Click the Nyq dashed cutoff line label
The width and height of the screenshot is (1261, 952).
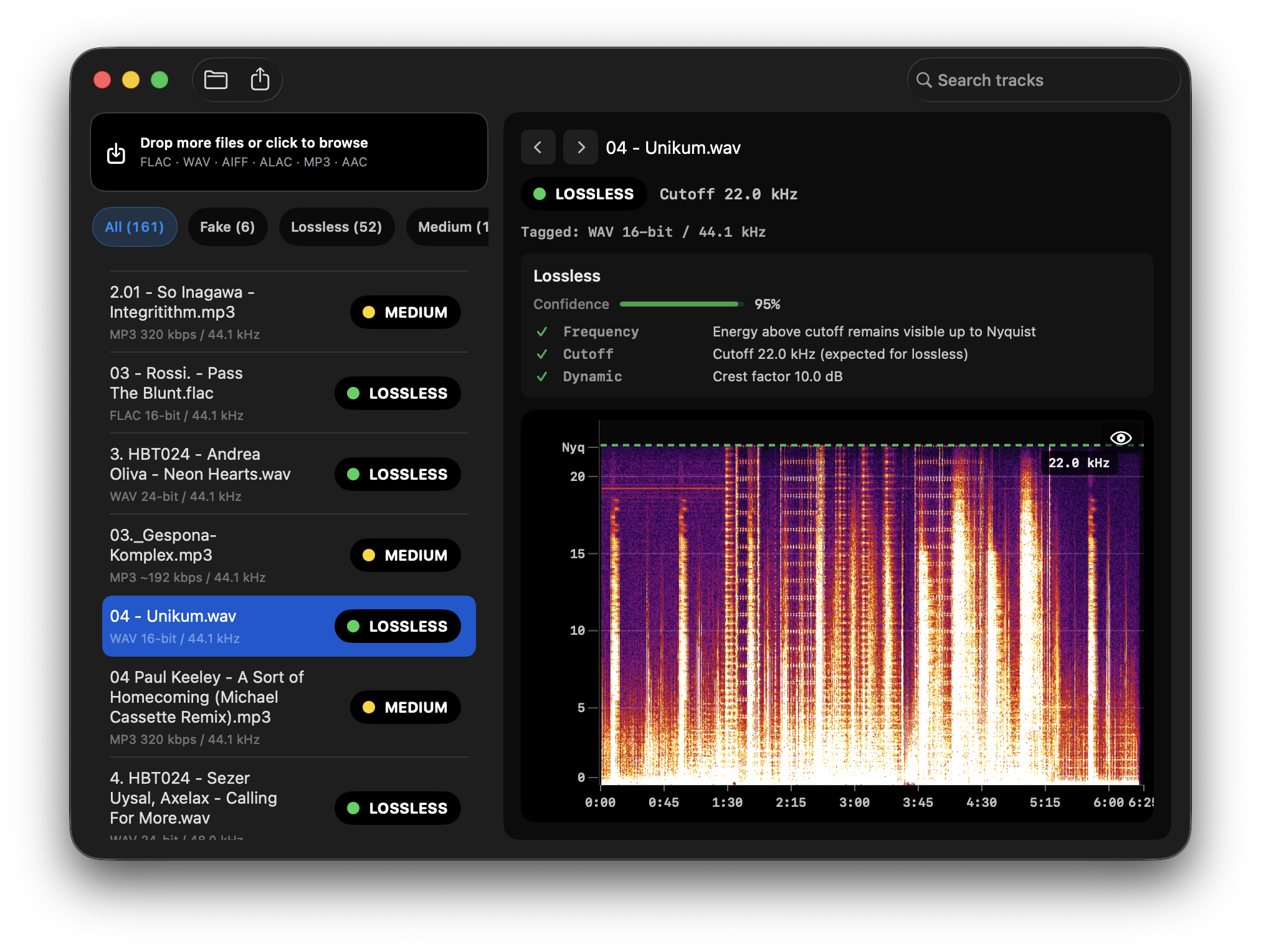point(573,447)
